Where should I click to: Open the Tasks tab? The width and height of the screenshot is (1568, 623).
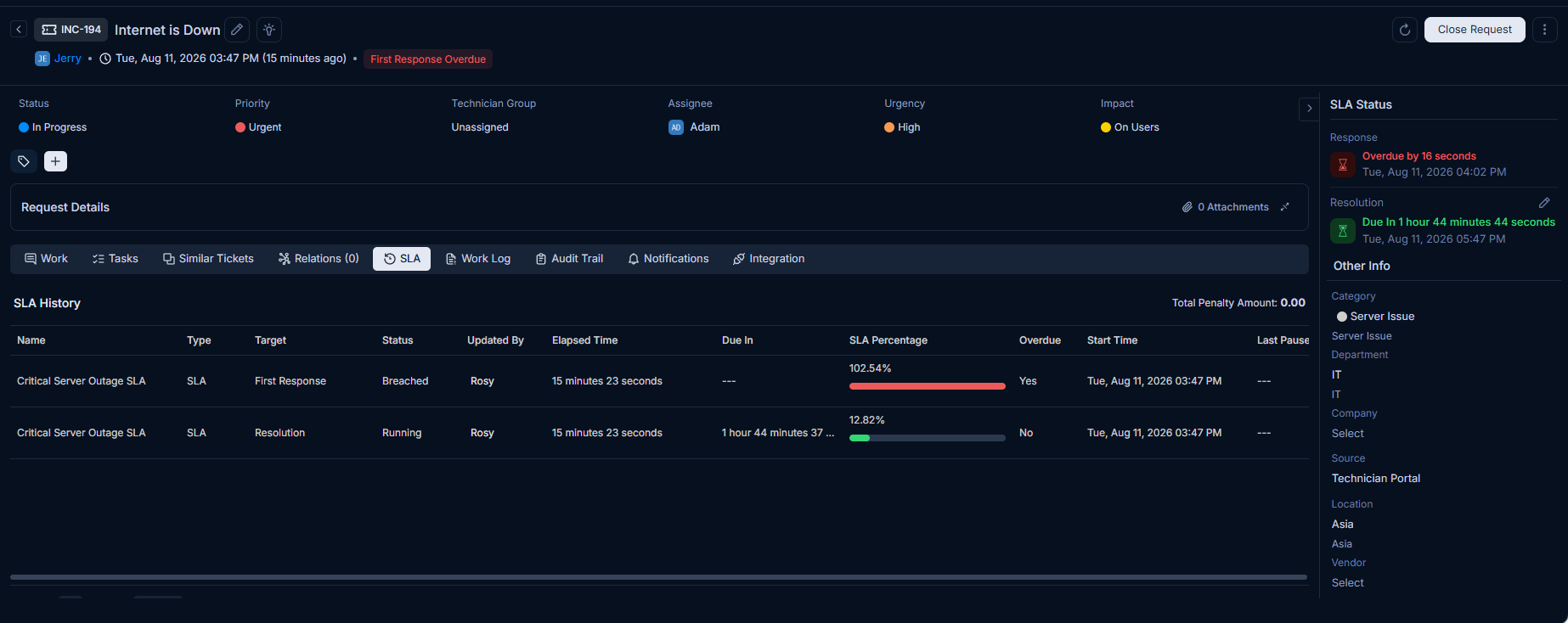(115, 259)
